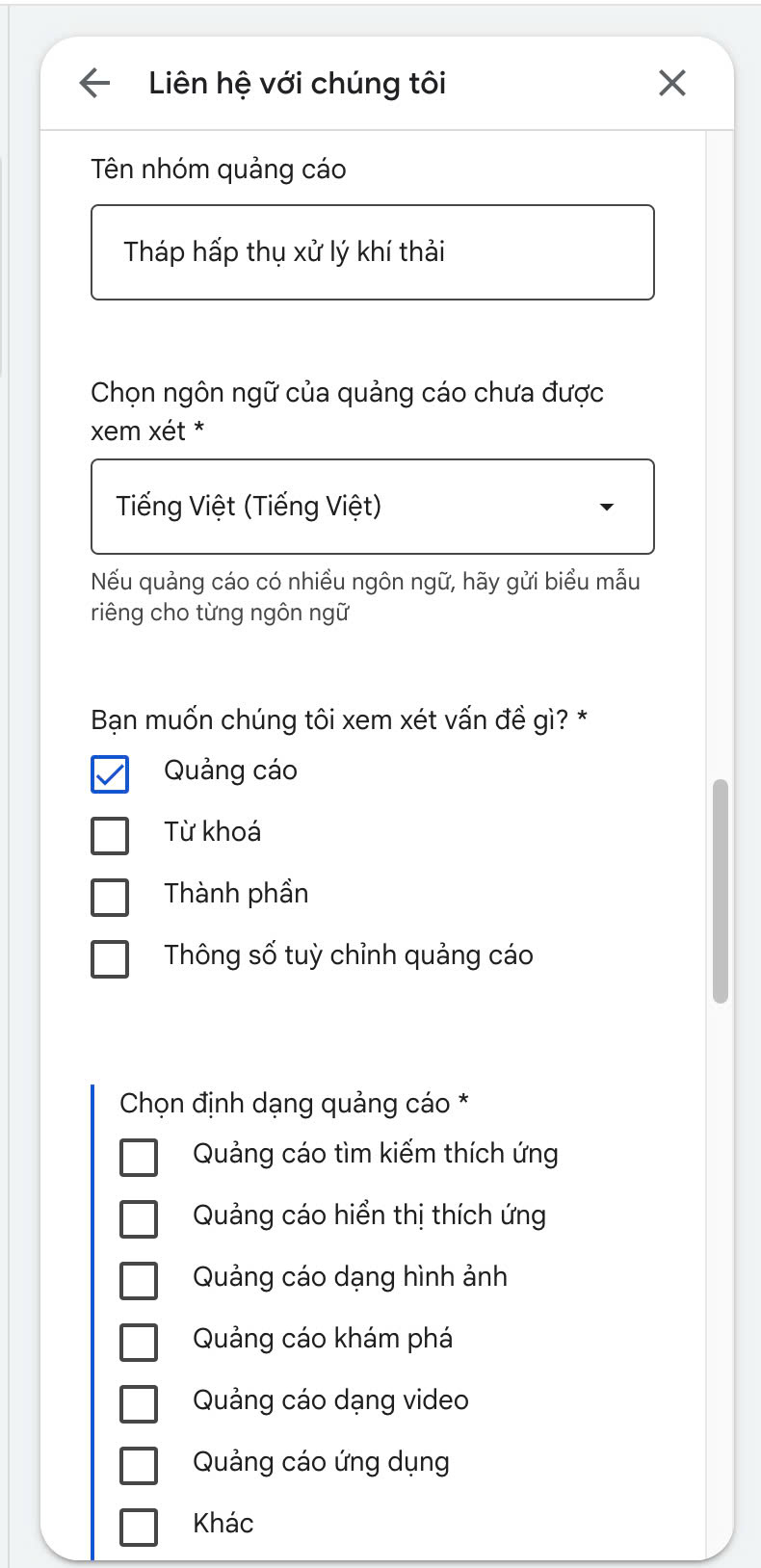Check the Thành phần checkbox
Viewport: 761px width, 1568px height.
110,897
